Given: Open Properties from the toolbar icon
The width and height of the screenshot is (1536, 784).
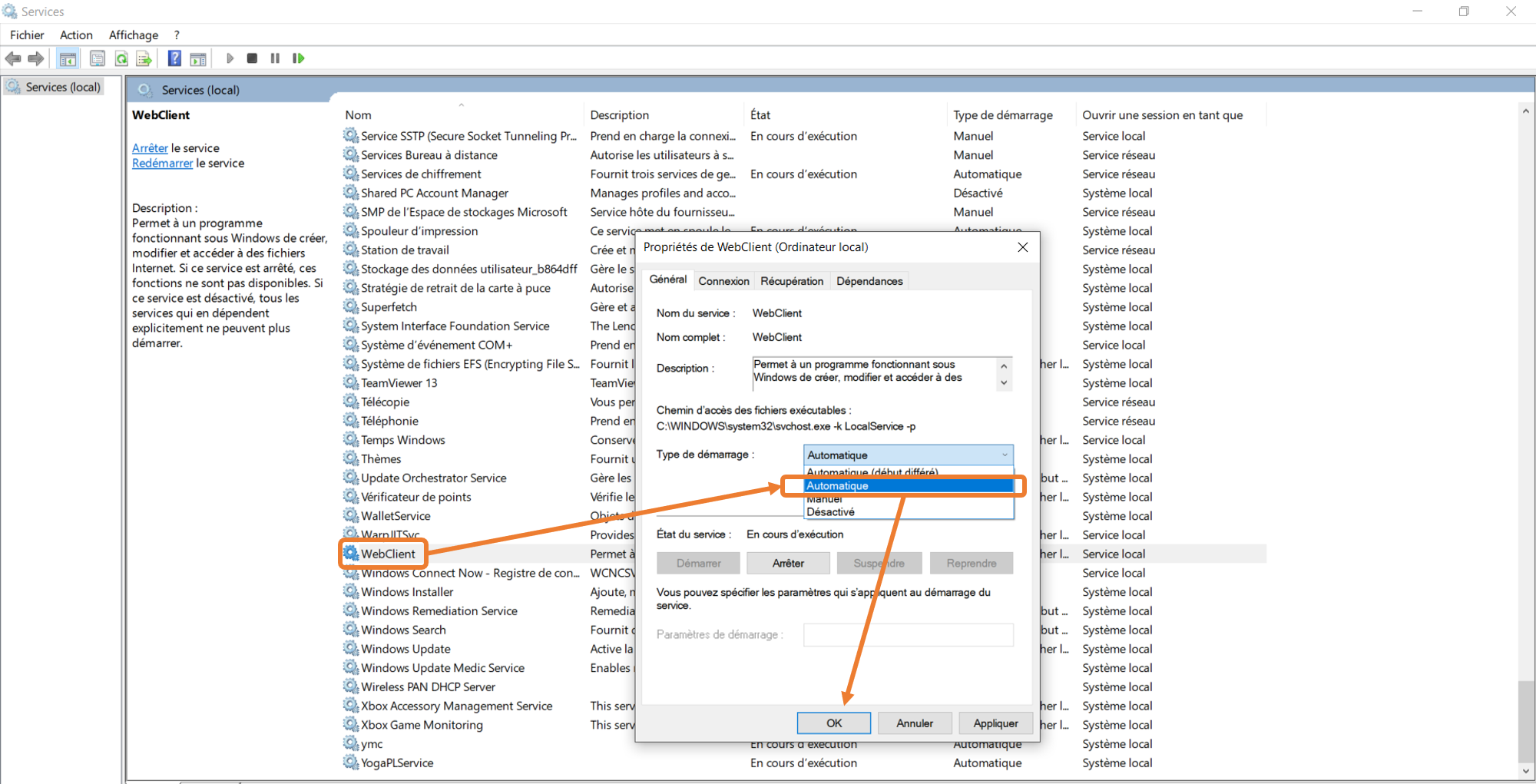Looking at the screenshot, I should 98,58.
